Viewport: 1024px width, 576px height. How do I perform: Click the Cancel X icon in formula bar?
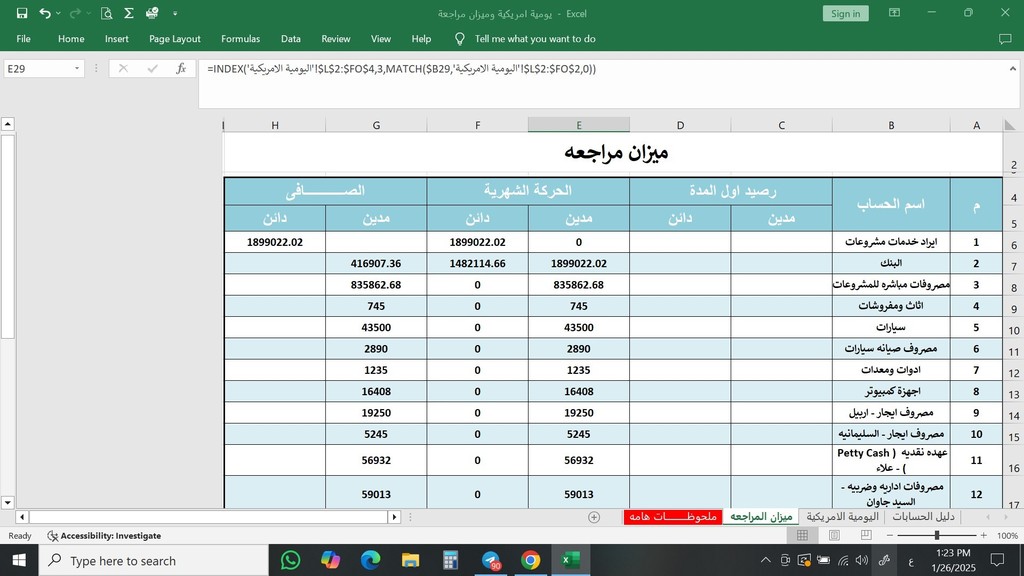click(x=123, y=69)
